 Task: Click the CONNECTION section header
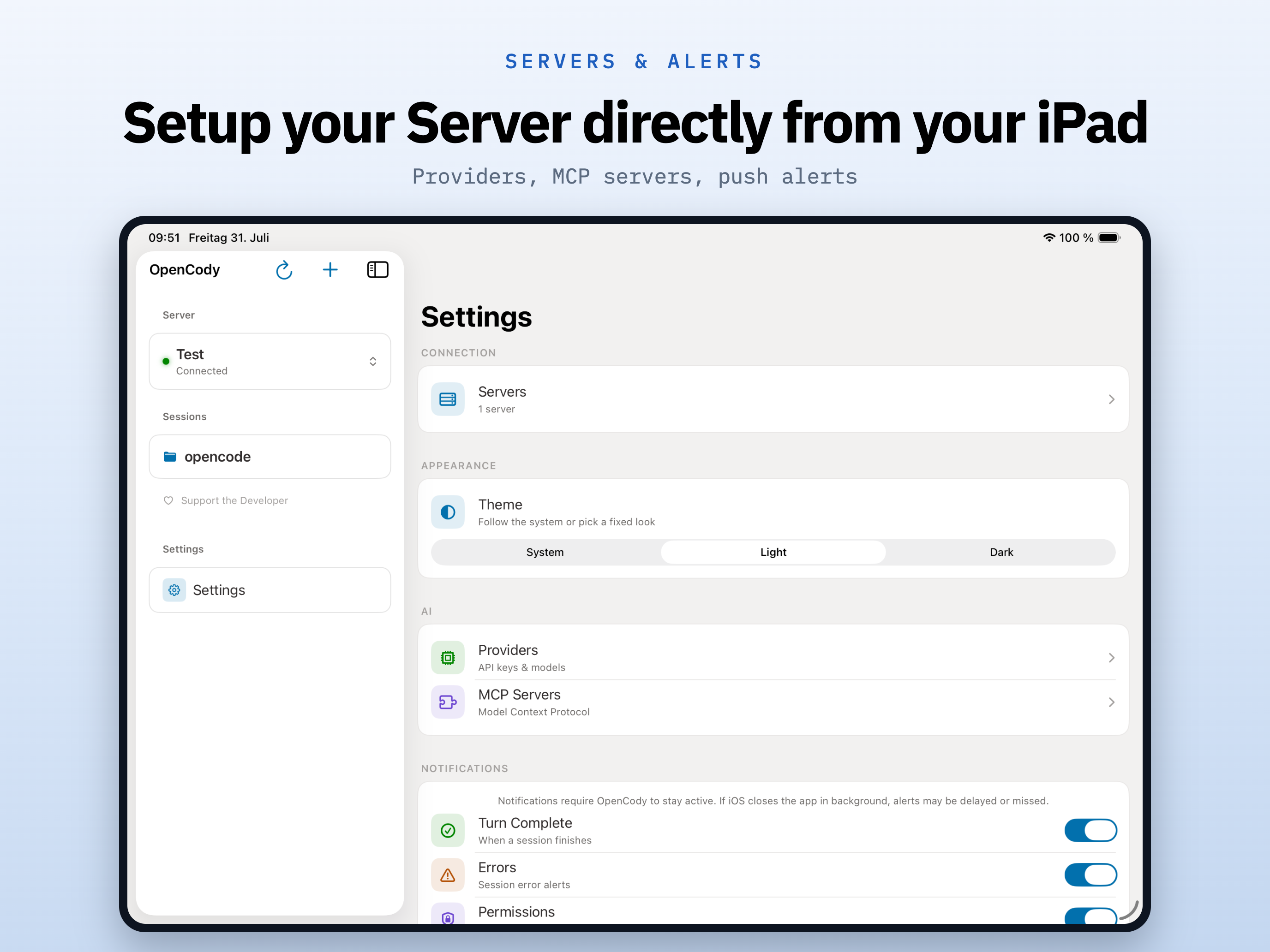(458, 353)
